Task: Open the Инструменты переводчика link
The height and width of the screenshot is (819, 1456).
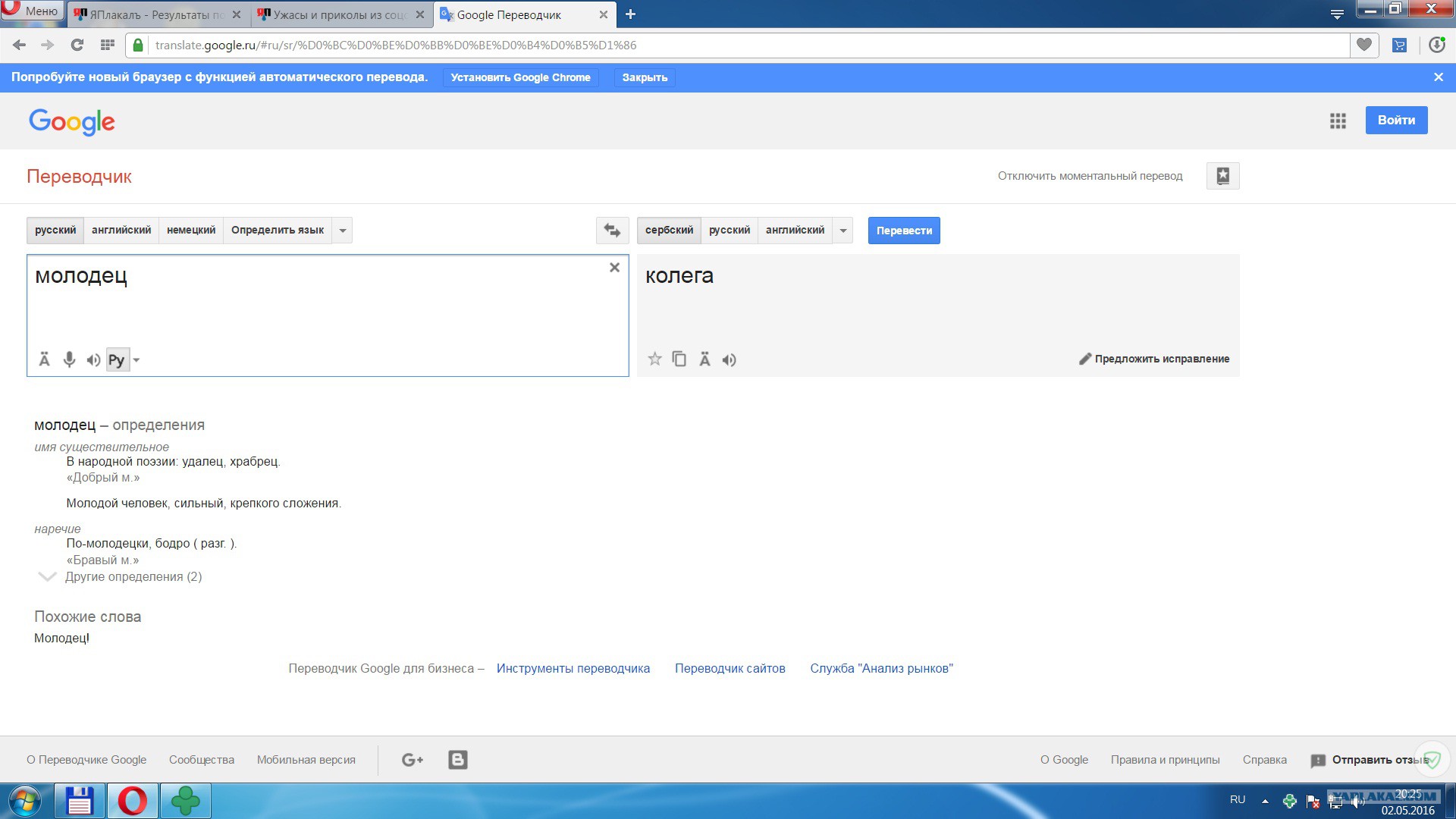Action: 573,669
